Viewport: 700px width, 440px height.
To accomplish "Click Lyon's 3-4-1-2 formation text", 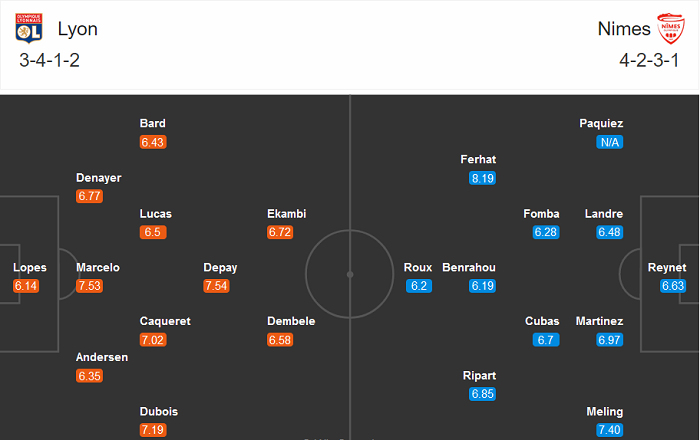I will 49,59.
